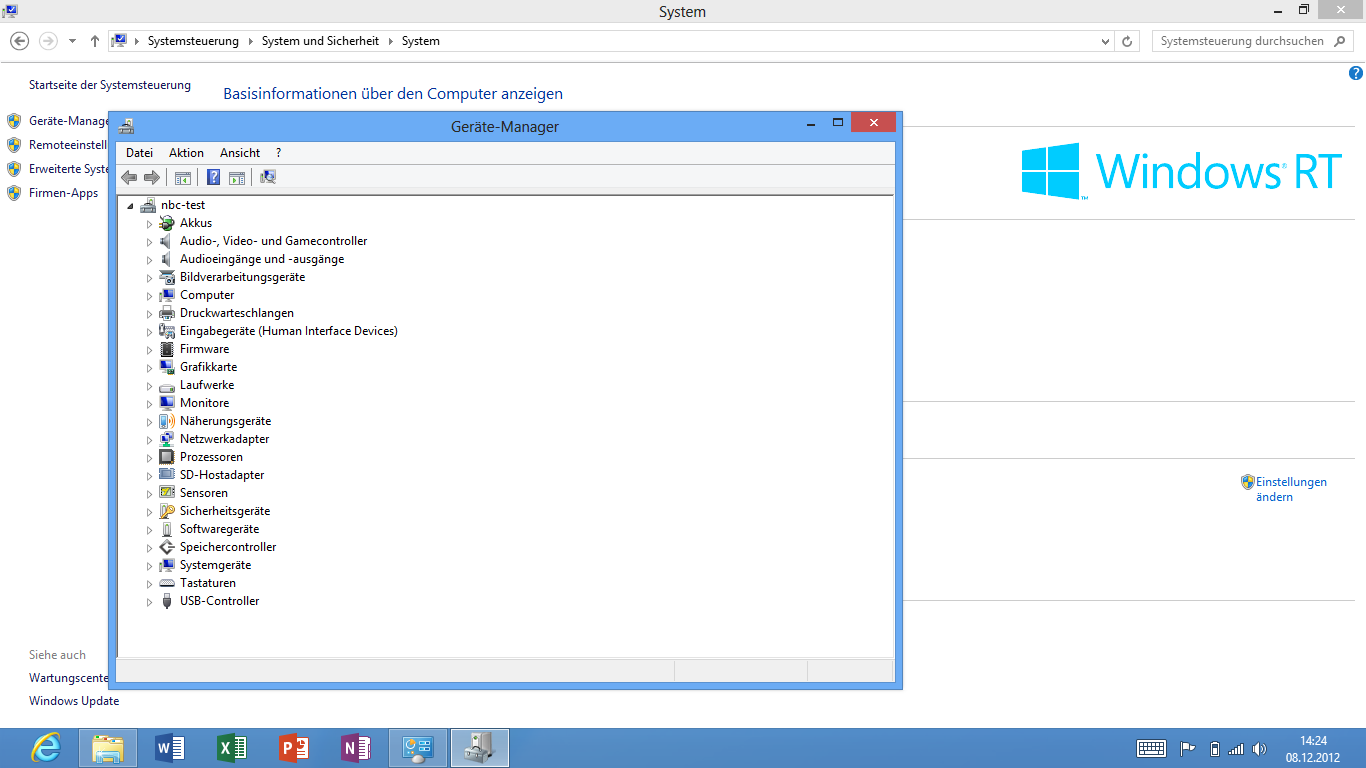The height and width of the screenshot is (768, 1366).
Task: Click the USB plug icon beside USB-Controller
Action: (x=167, y=601)
